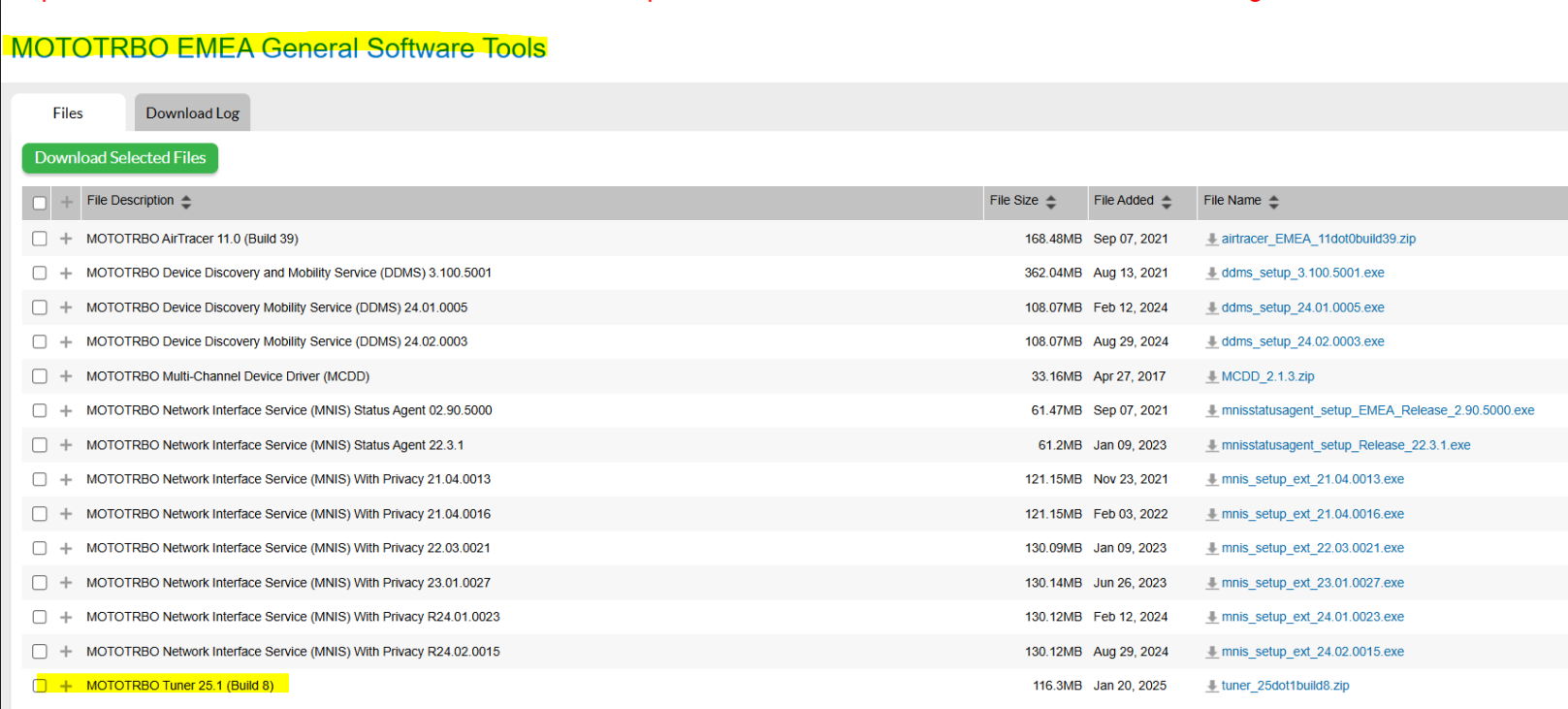The image size is (1568, 709).
Task: Click download icon beside mnis_setup_ext_23.01.0027.exe
Action: pos(1212,584)
